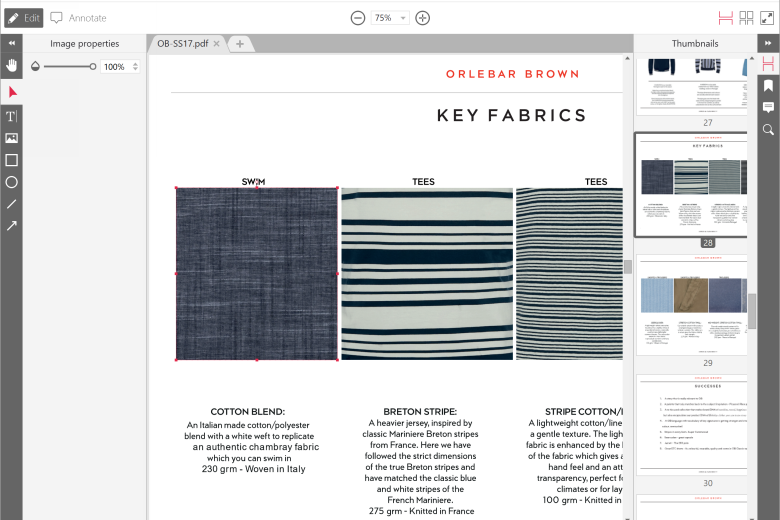Click the document vertical scrollbar thumb
Screen dimensions: 780x520
click(x=628, y=267)
